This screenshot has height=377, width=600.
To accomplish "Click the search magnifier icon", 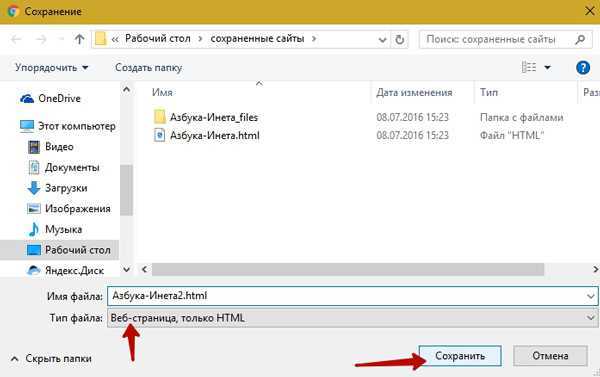I will (x=580, y=39).
